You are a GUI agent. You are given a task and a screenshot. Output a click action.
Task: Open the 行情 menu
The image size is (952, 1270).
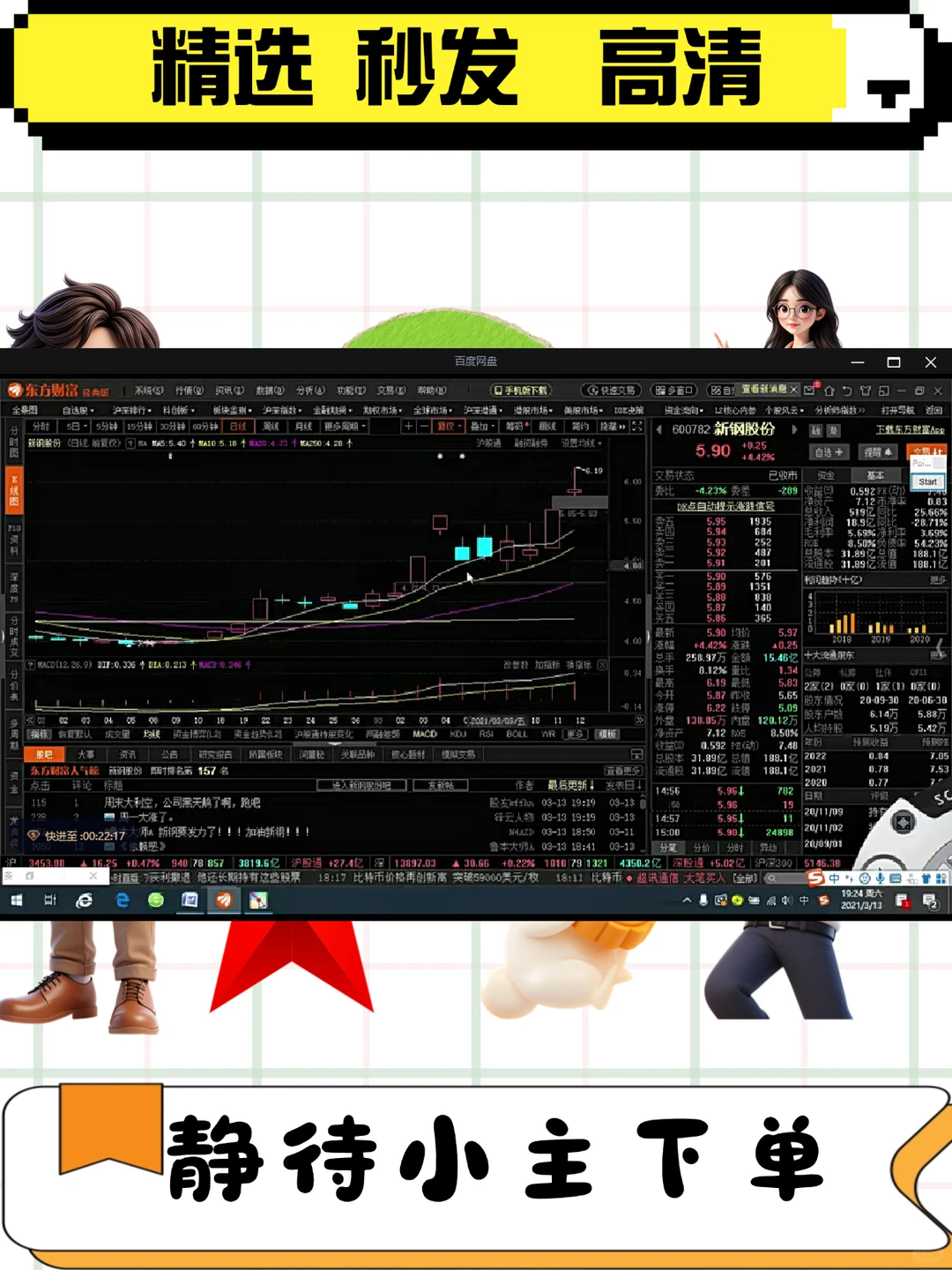point(189,390)
